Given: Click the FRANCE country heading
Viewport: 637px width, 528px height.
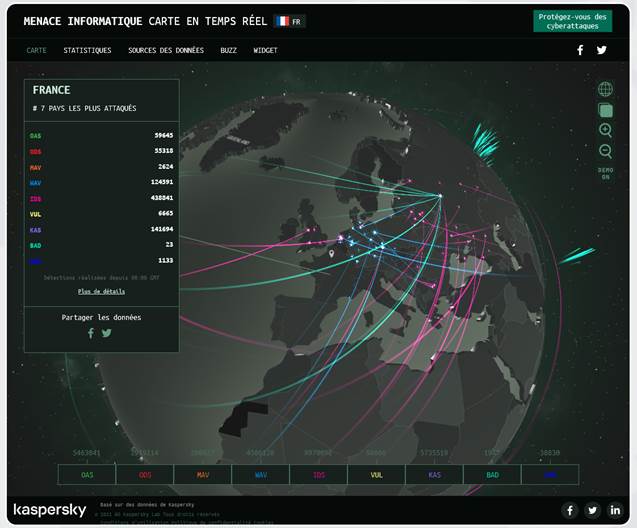Looking at the screenshot, I should [52, 90].
